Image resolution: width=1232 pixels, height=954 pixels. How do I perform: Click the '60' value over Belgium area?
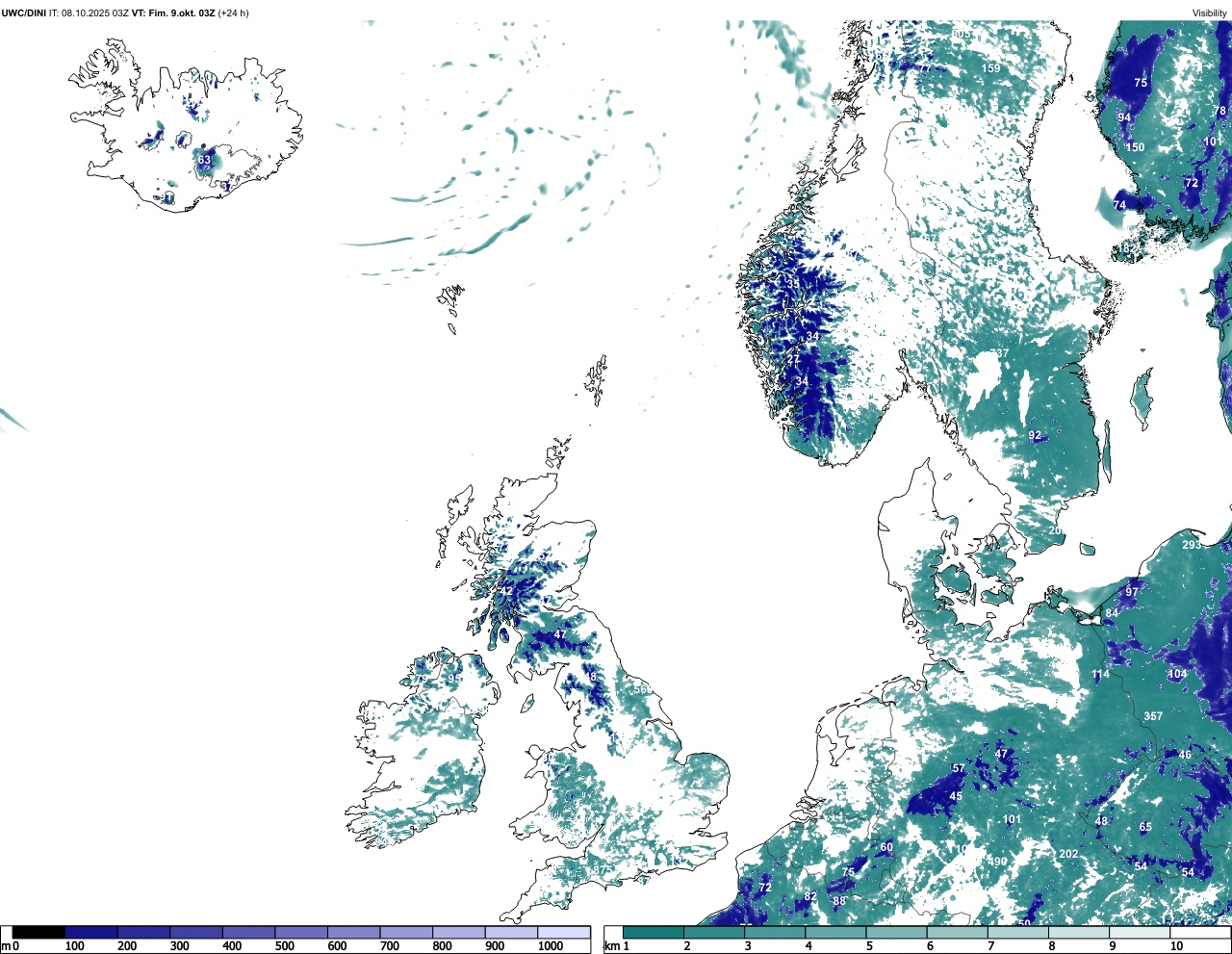pyautogui.click(x=886, y=847)
